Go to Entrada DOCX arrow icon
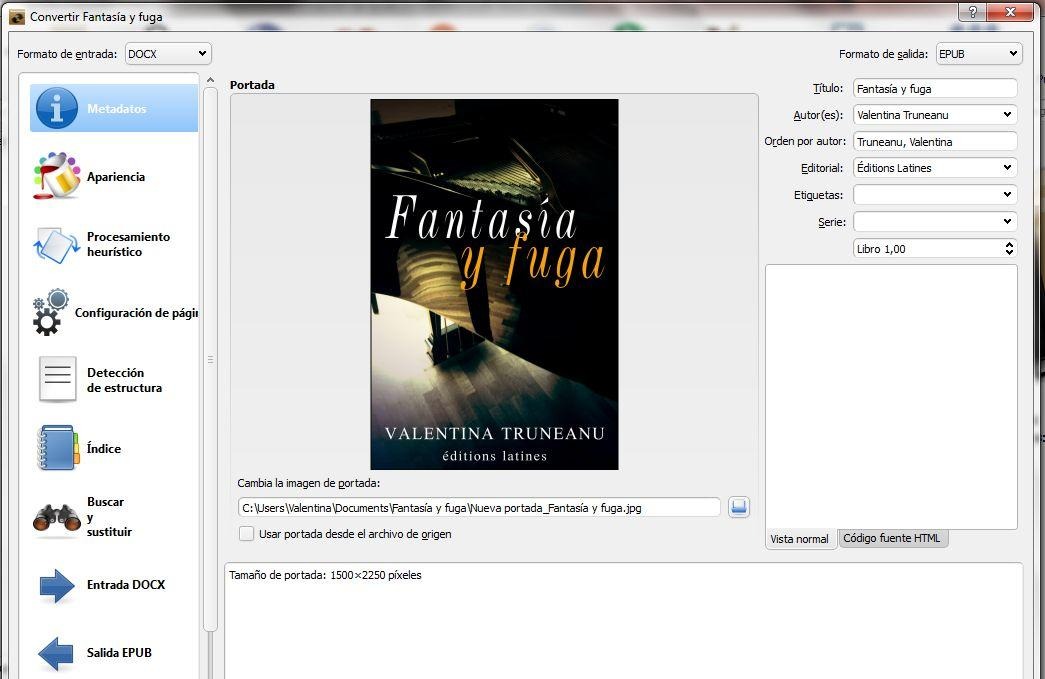The image size is (1045, 679). [x=57, y=585]
